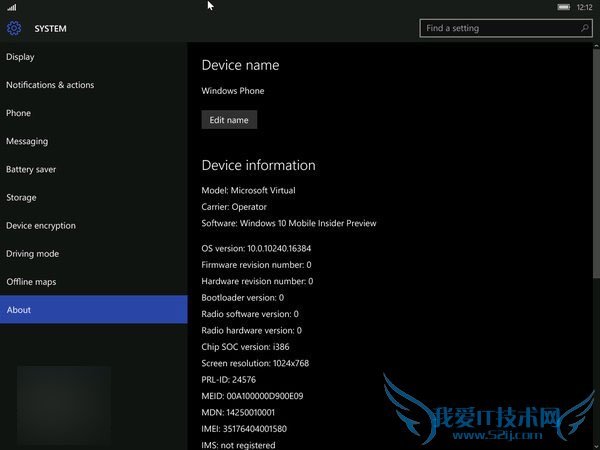Click the Device information heading
This screenshot has height=450, width=600.
coord(258,165)
